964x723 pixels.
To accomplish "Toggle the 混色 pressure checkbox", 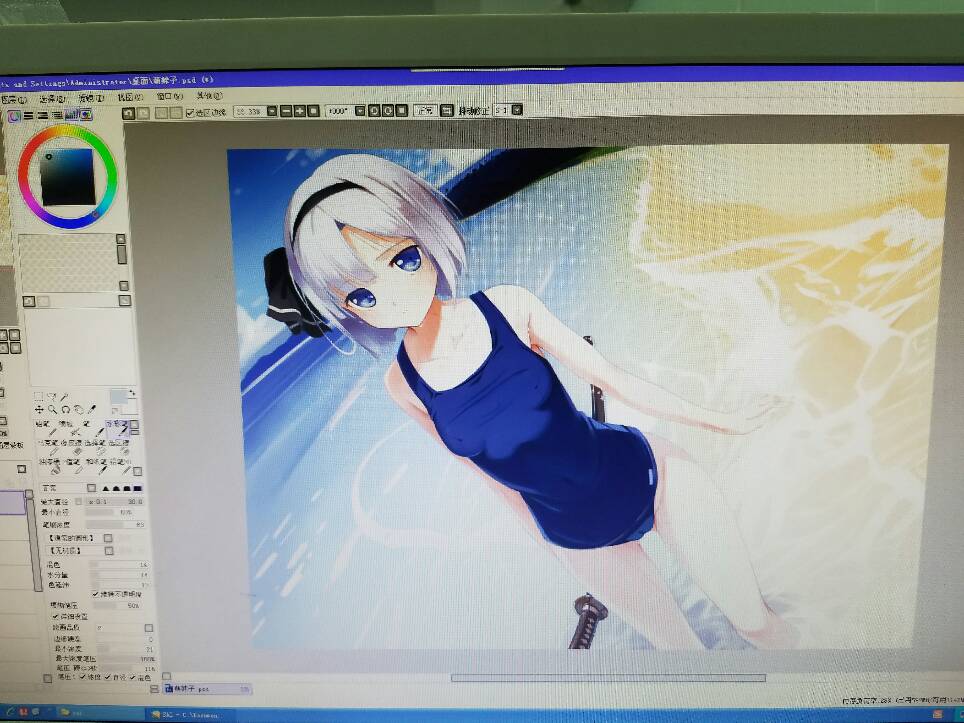I will 133,677.
